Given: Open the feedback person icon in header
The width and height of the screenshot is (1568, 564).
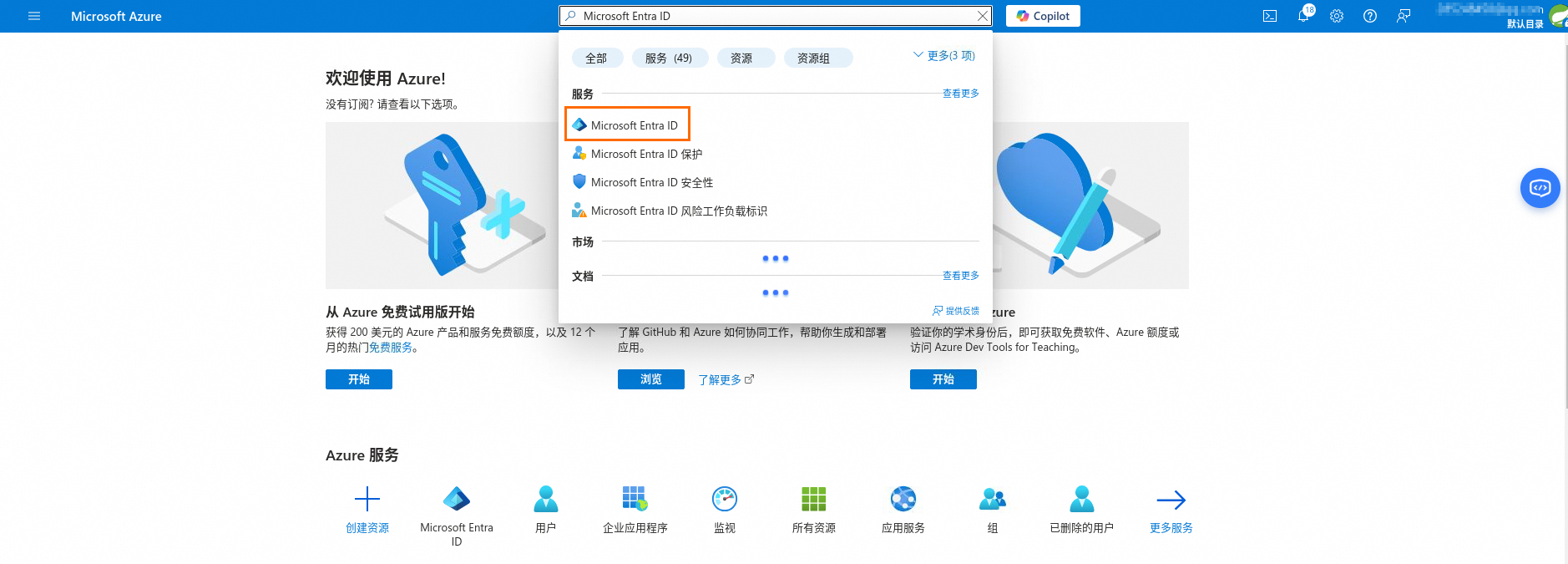Looking at the screenshot, I should [x=1404, y=16].
